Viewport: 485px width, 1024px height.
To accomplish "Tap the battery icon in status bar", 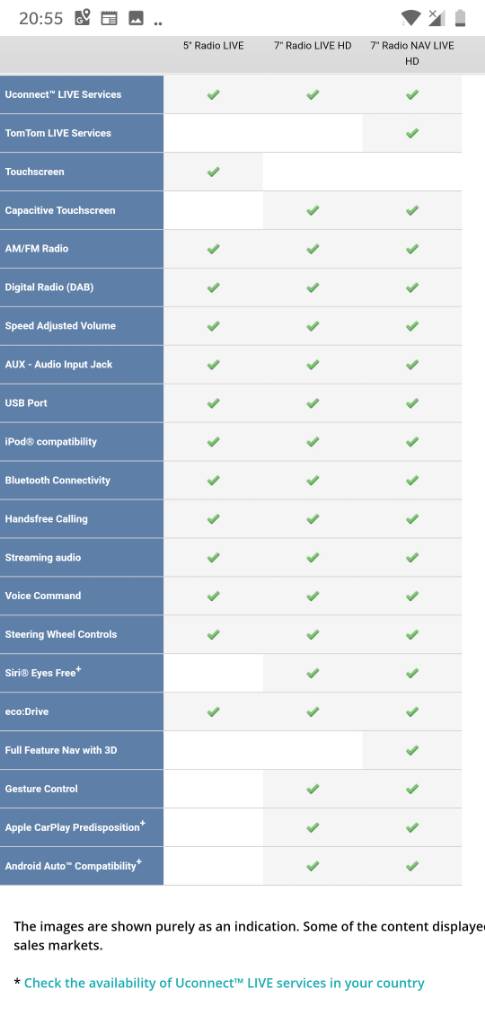I will pyautogui.click(x=460, y=18).
